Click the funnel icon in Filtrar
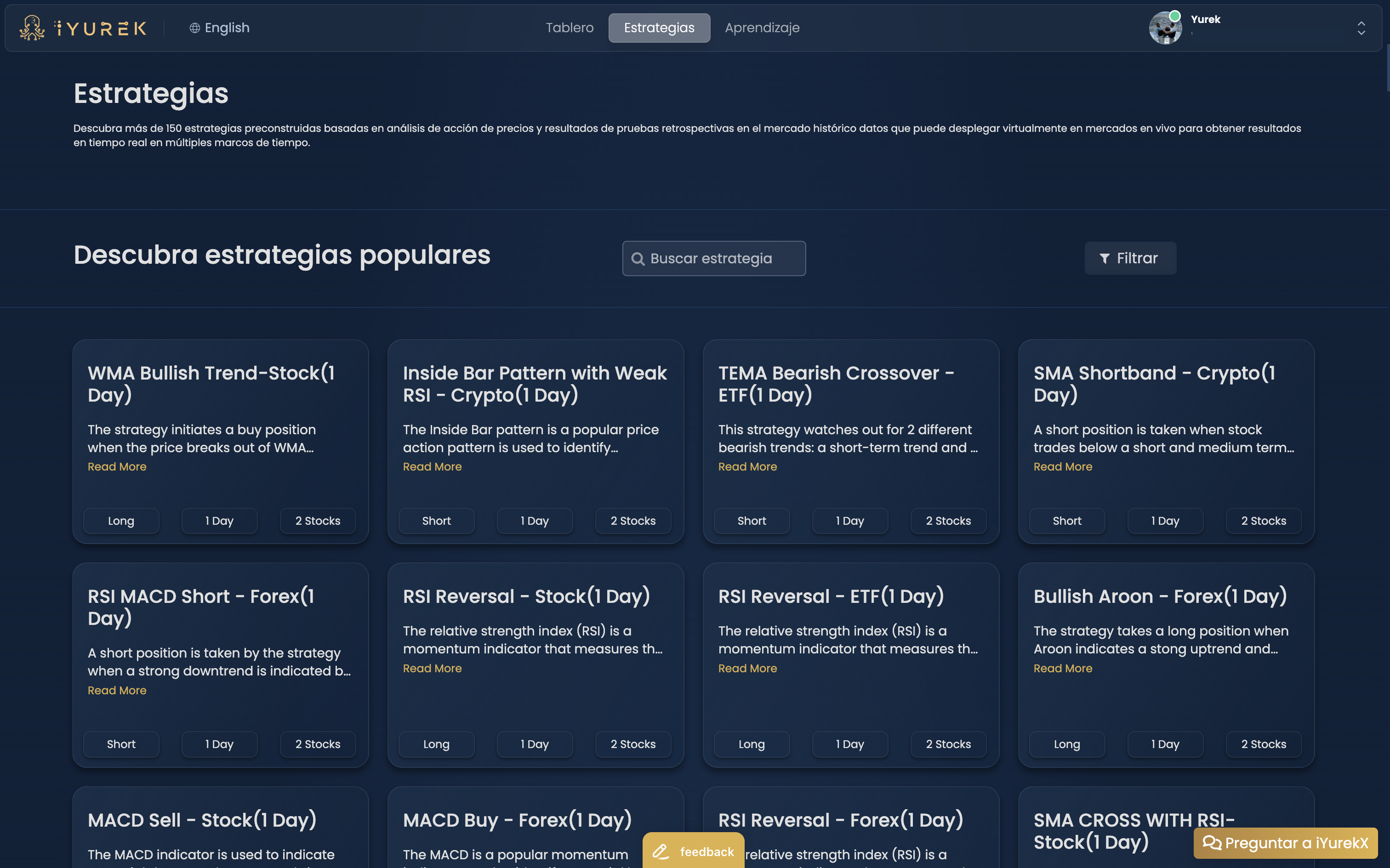Viewport: 1390px width, 868px height. (1104, 258)
